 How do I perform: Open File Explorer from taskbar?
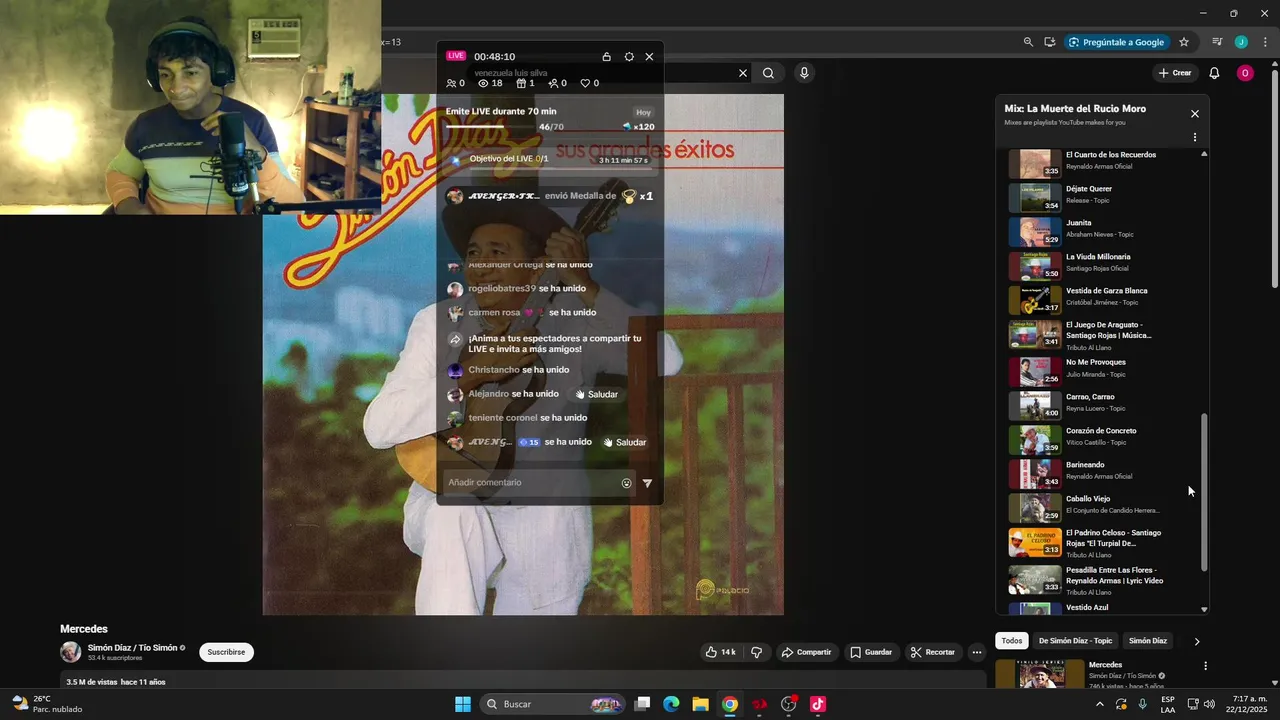[700, 704]
